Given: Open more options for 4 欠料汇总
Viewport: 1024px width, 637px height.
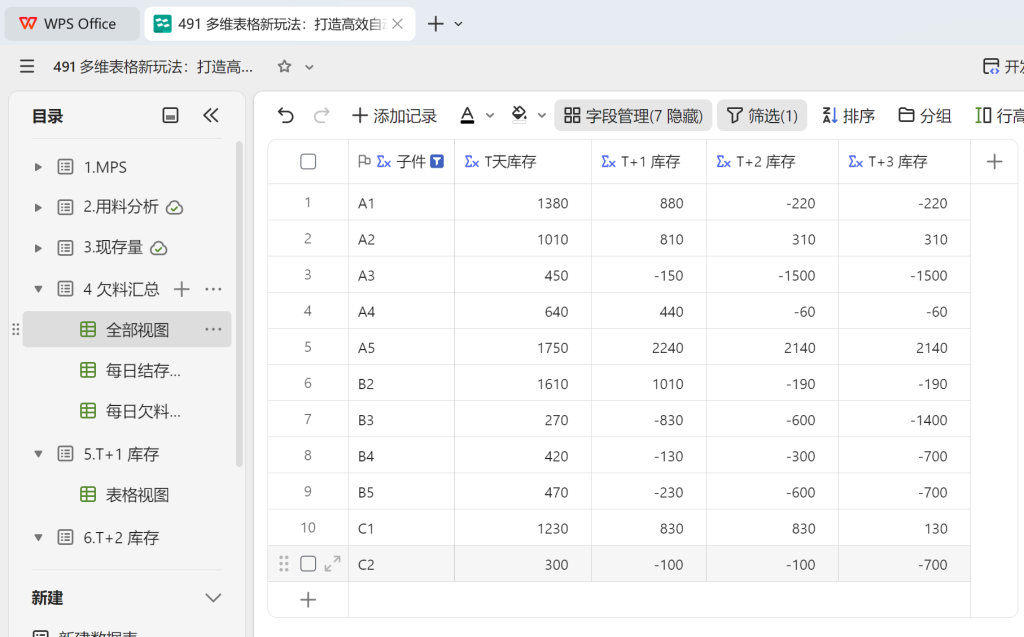Looking at the screenshot, I should [214, 289].
